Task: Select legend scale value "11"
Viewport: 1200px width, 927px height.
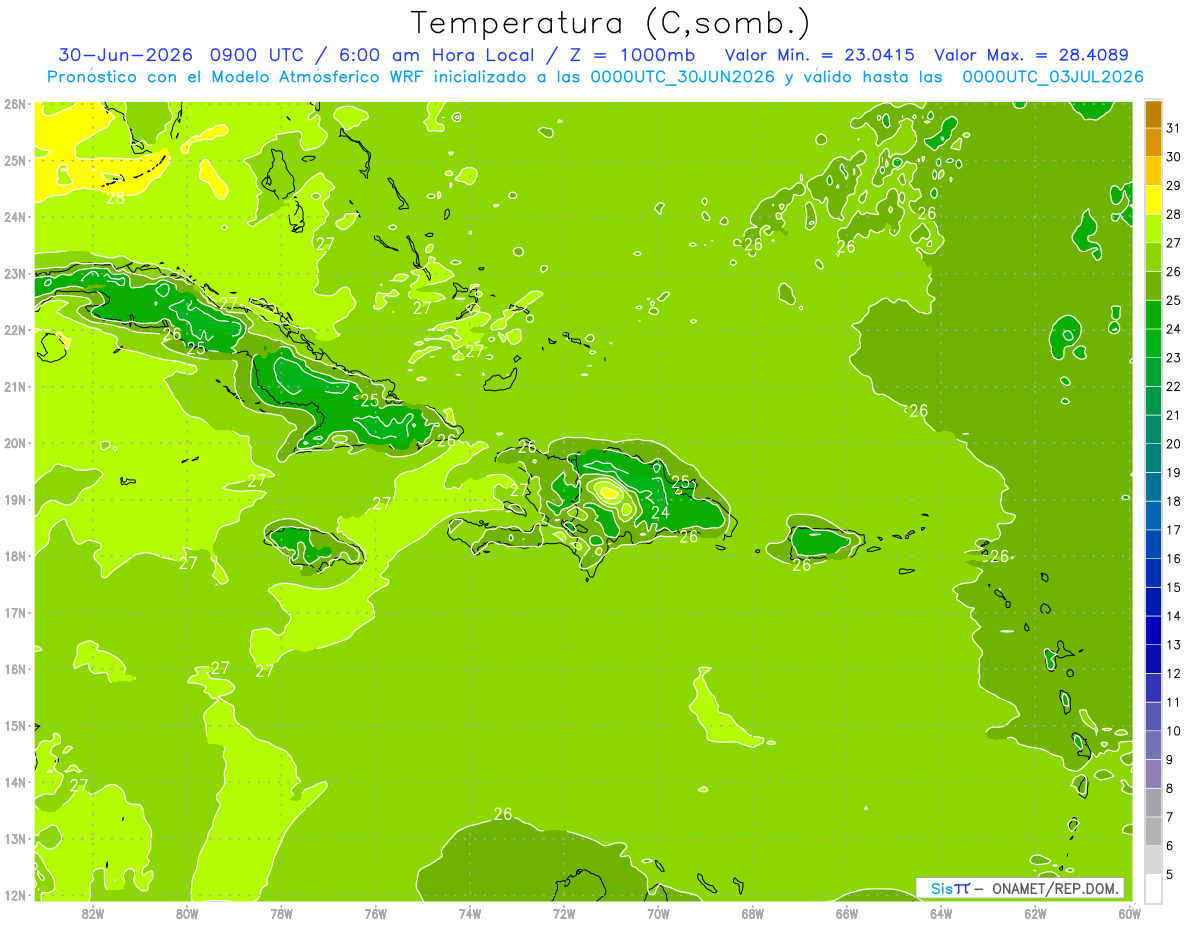Action: pyautogui.click(x=1173, y=702)
